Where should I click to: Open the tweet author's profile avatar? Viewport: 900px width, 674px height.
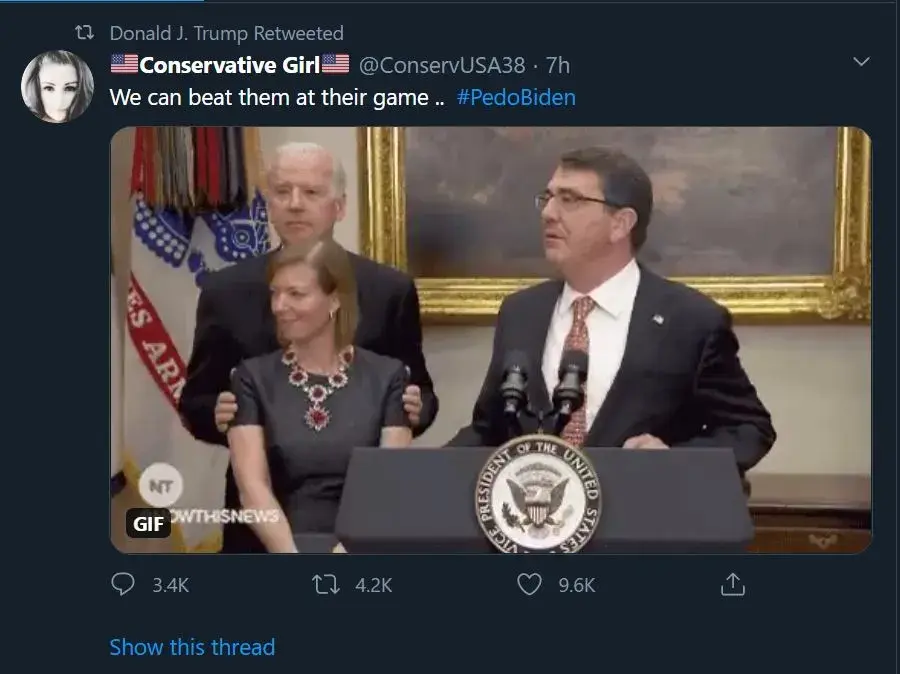(57, 86)
